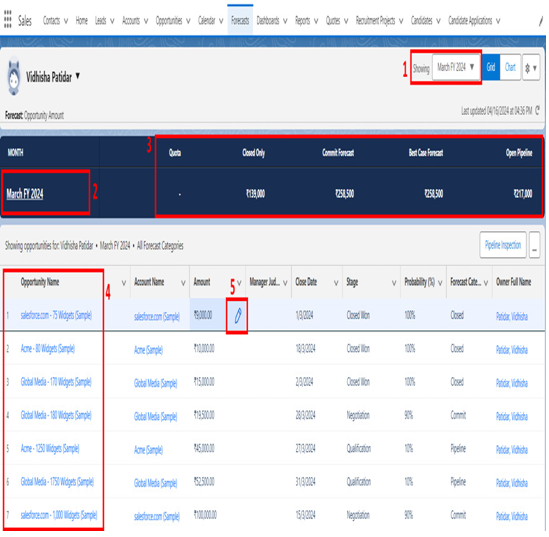
Task: Open the Stage column menu arrow
Action: [x=394, y=283]
